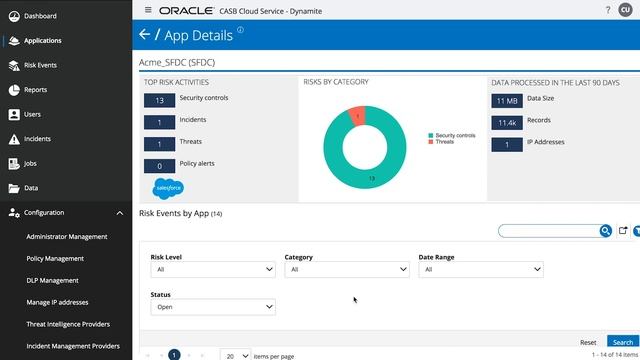Open the Risk Level dropdown
The image size is (640, 360).
click(213, 269)
